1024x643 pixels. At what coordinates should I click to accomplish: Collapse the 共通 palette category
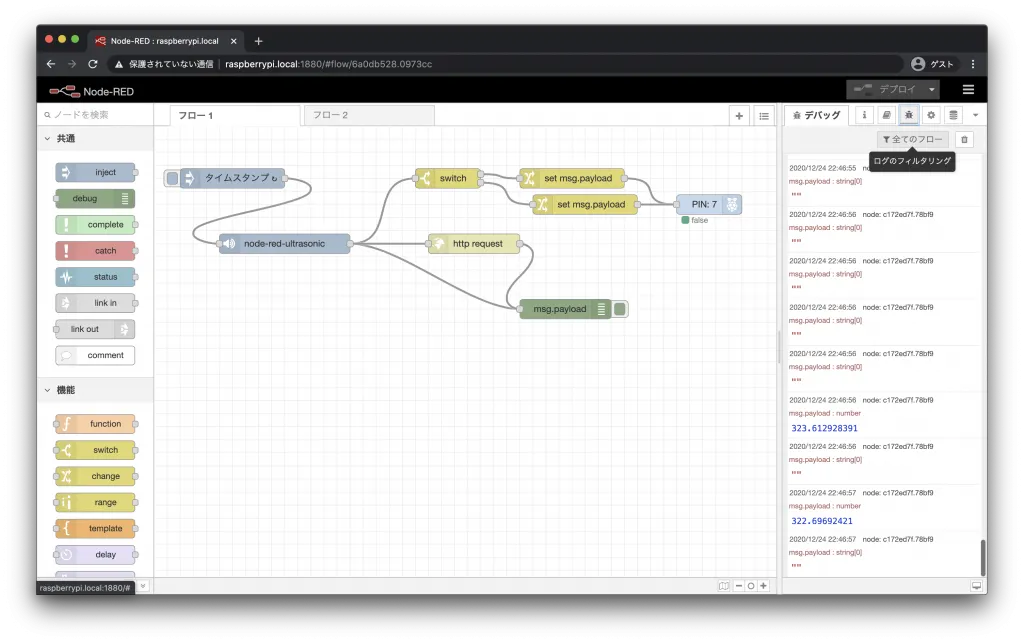point(47,139)
